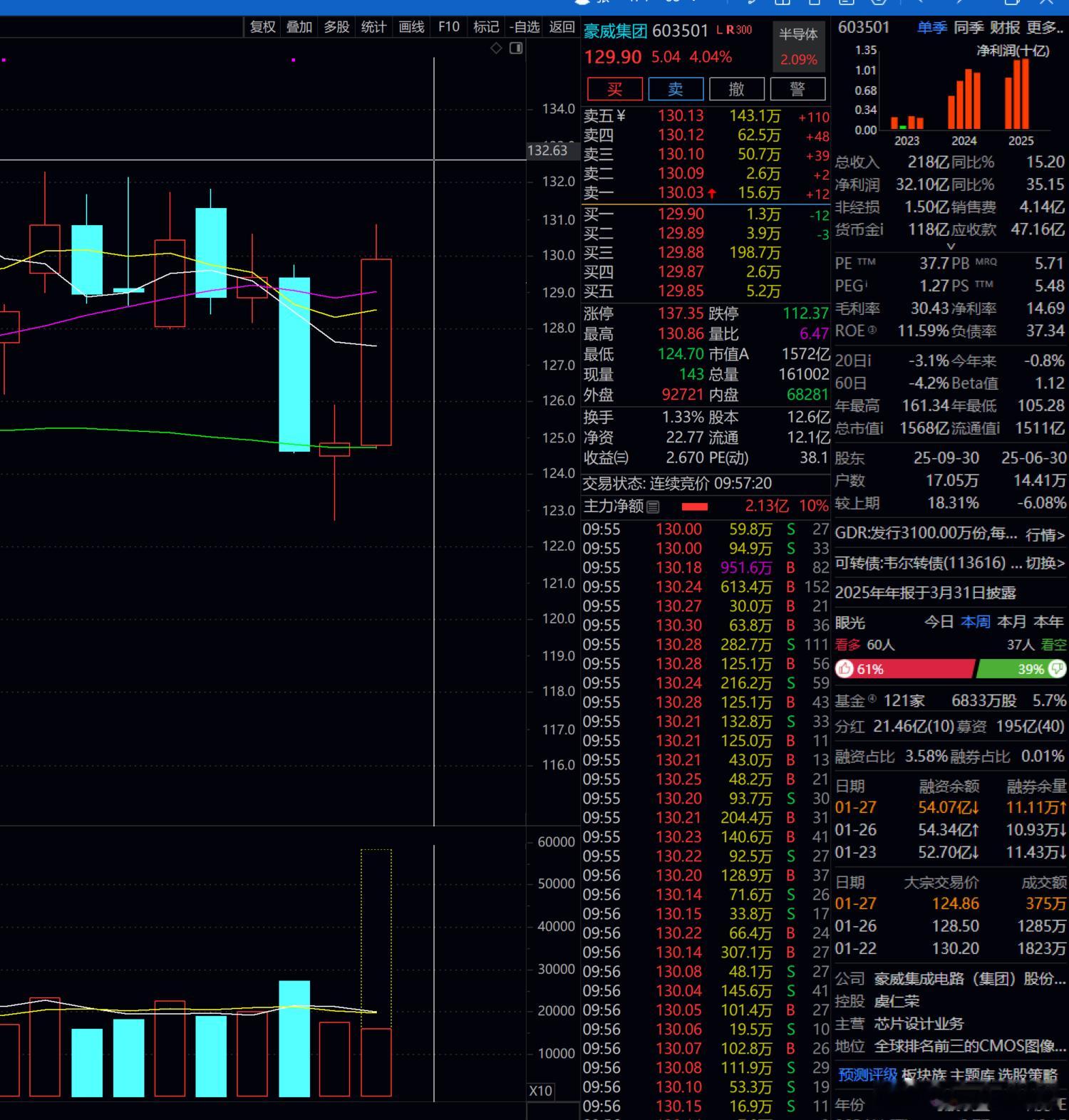Select 本月 in the 眼光 panel

1011,622
